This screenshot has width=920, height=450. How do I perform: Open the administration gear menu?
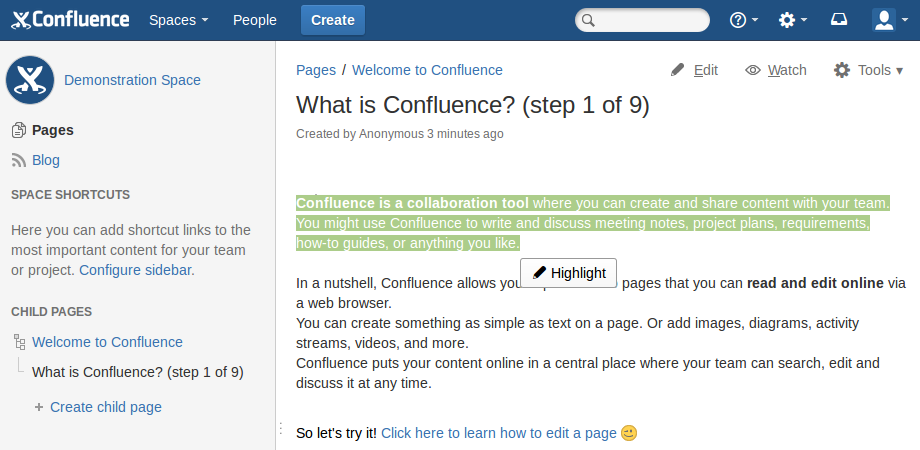[792, 20]
